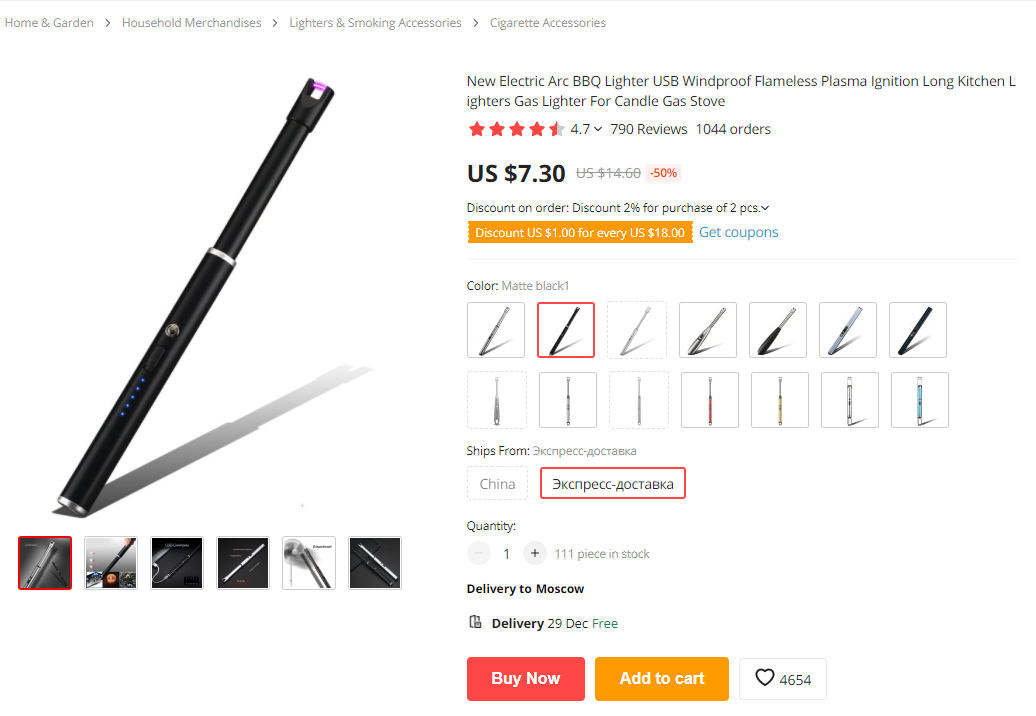Click the delivery document icon
The width and height of the screenshot is (1036, 716).
tap(476, 623)
